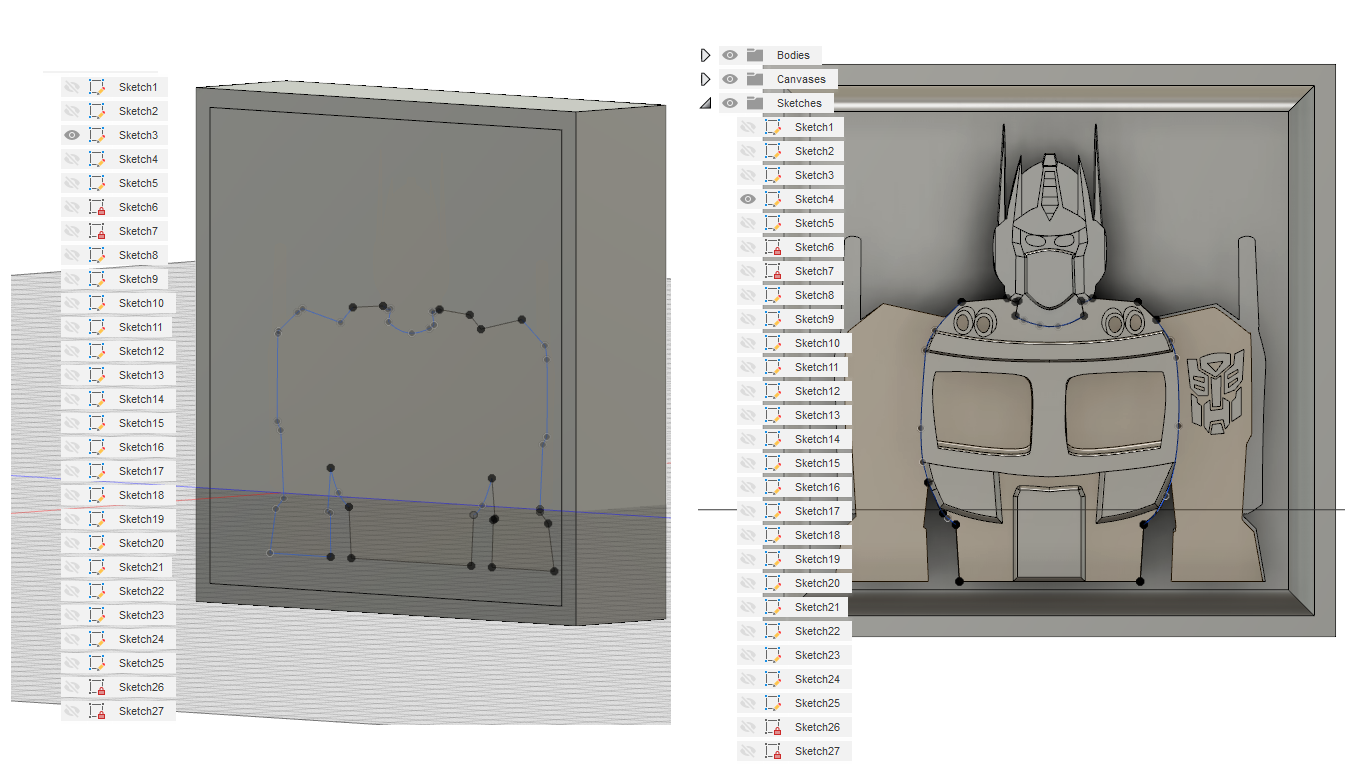
Task: Click the Canvases folder icon
Action: point(755,79)
